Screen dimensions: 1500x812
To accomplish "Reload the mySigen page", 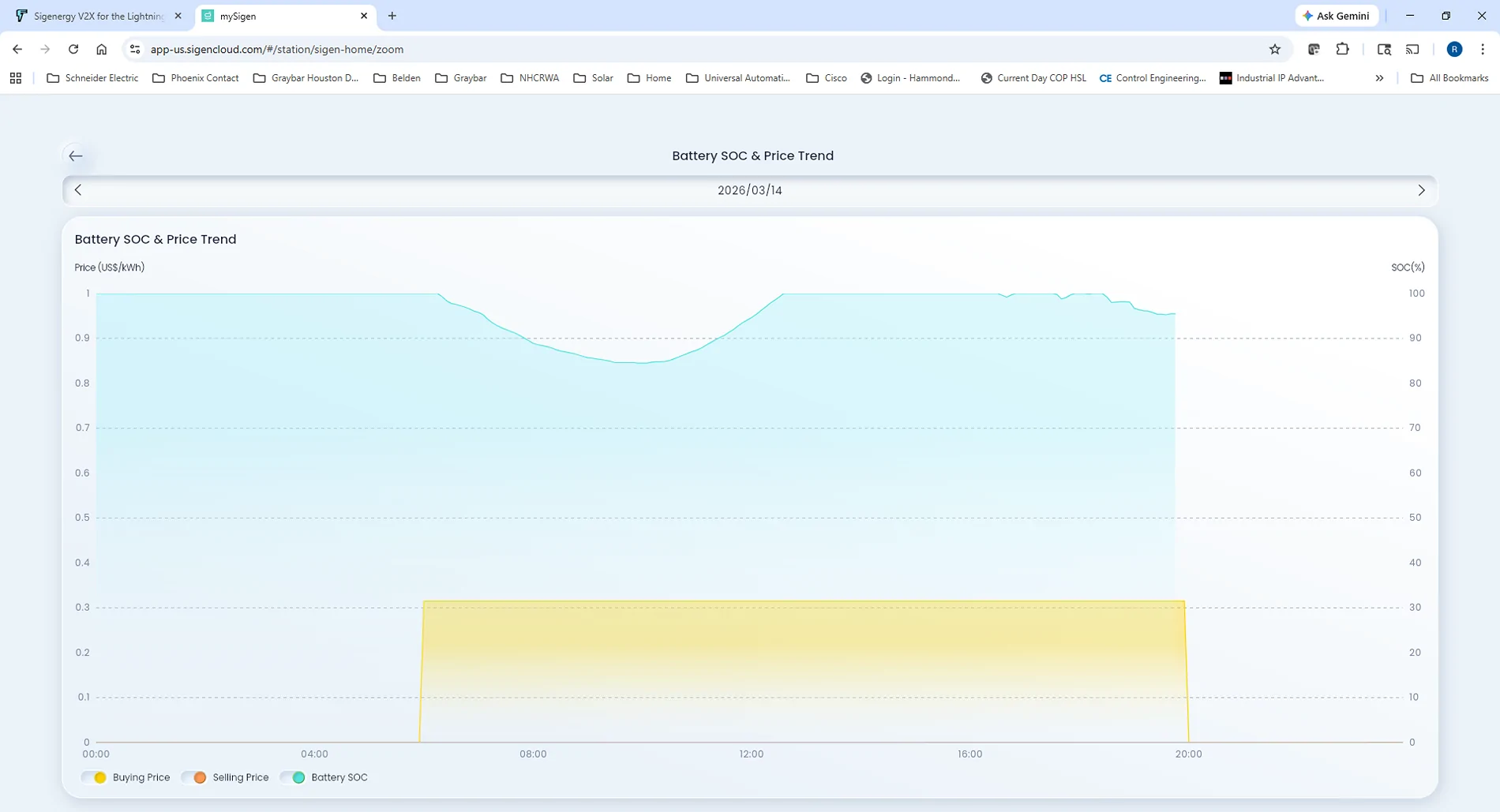I will [x=73, y=49].
